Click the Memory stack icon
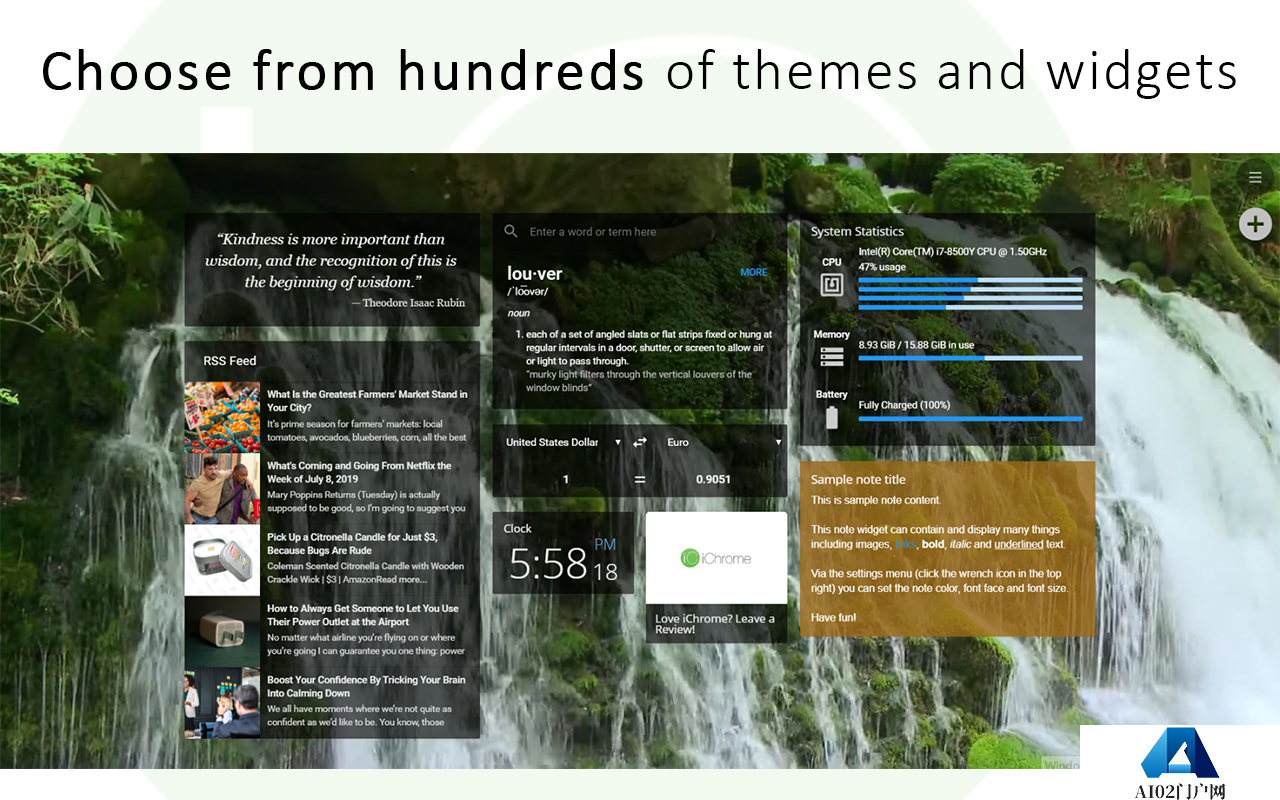This screenshot has width=1280, height=800. (x=832, y=357)
